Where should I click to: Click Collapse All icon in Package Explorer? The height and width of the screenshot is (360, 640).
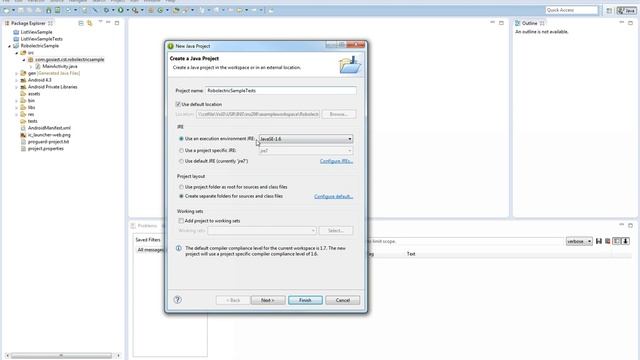81,23
